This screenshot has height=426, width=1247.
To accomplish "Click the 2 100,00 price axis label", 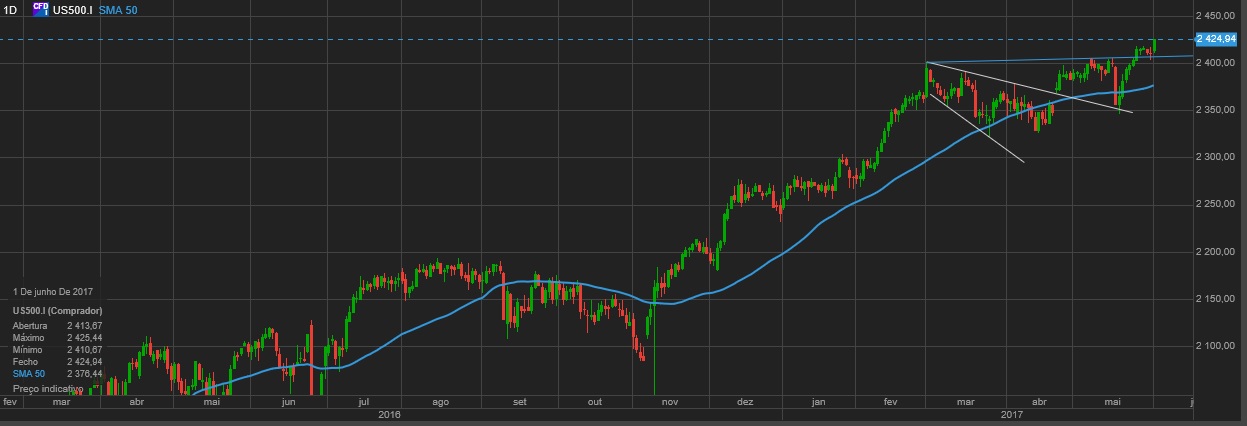I will point(1219,346).
